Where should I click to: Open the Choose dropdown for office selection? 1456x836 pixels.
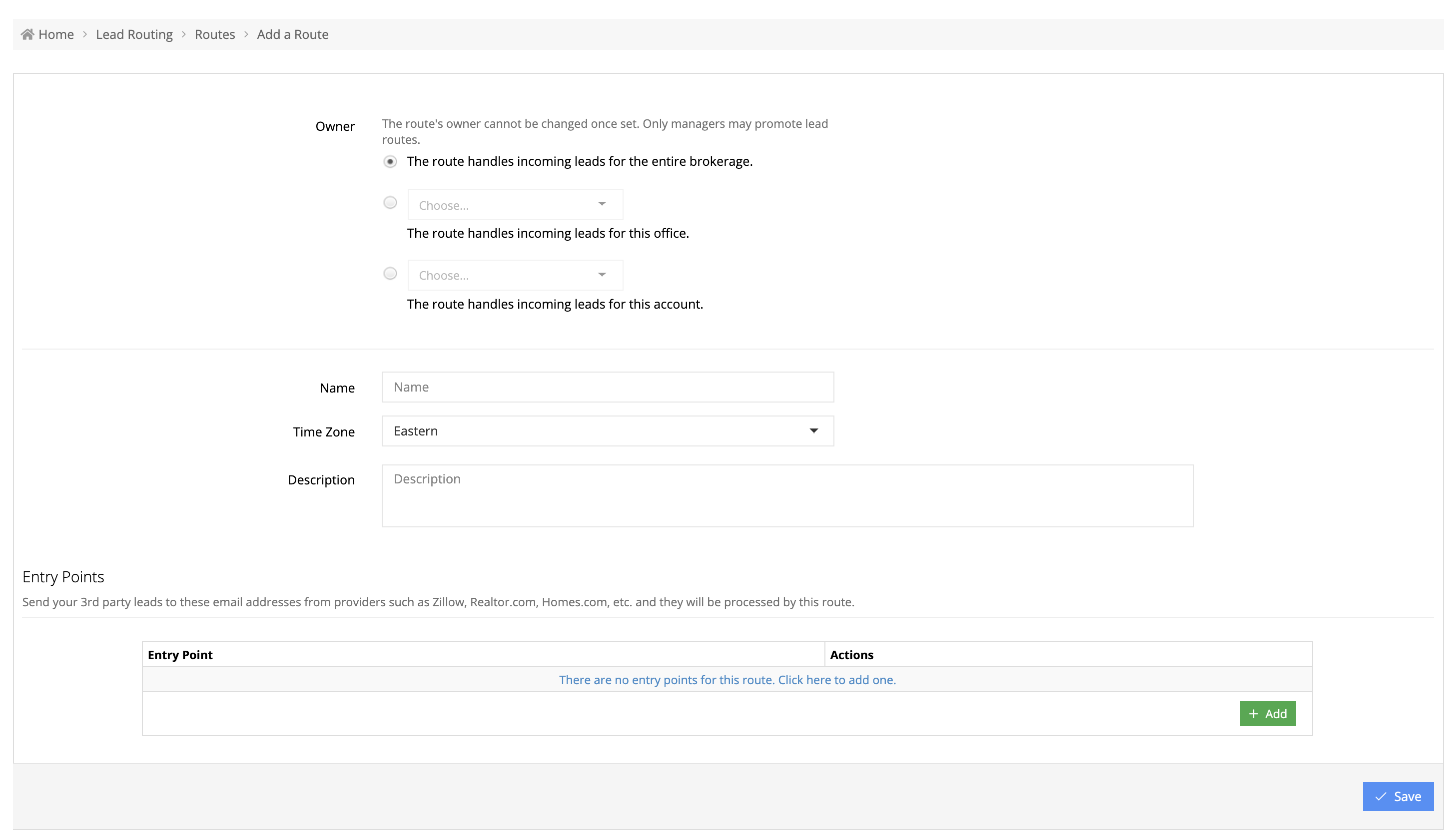click(x=515, y=204)
